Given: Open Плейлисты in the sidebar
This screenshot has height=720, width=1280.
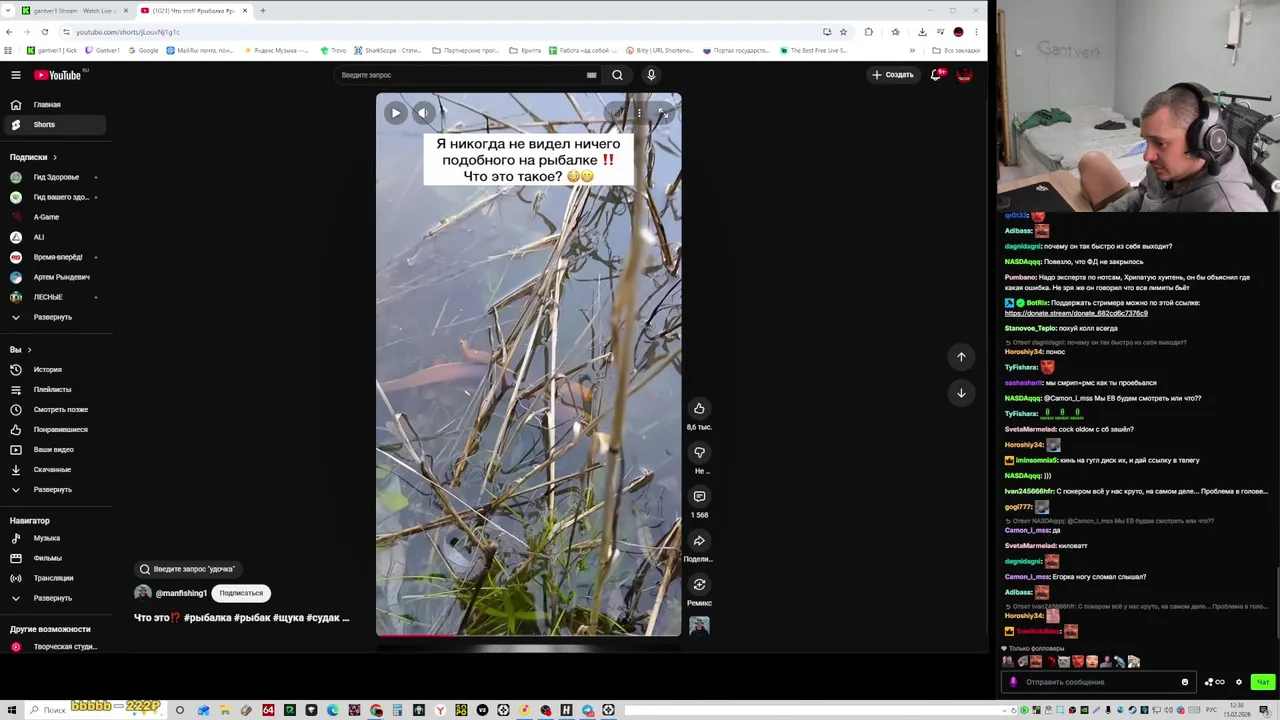Looking at the screenshot, I should [x=55, y=390].
